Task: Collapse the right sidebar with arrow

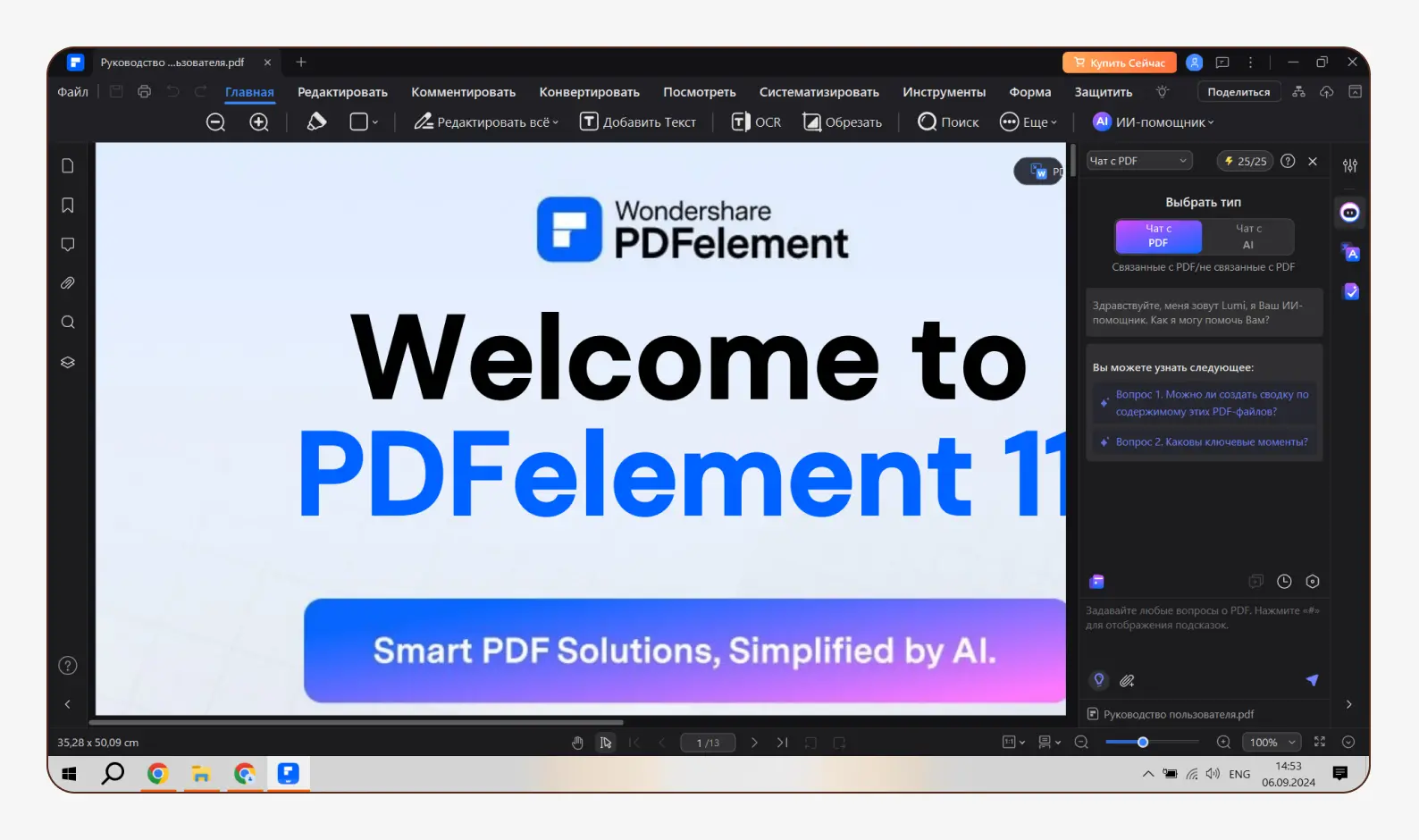Action: [1349, 704]
